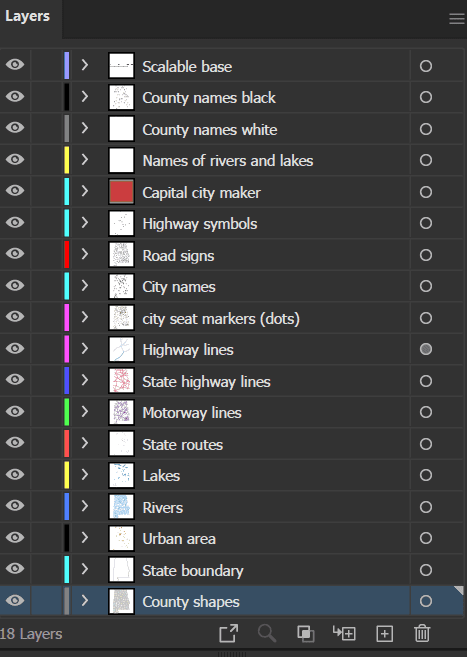Click the Create New Sublayer icon
Screen dimensions: 467x657
(x=344, y=633)
